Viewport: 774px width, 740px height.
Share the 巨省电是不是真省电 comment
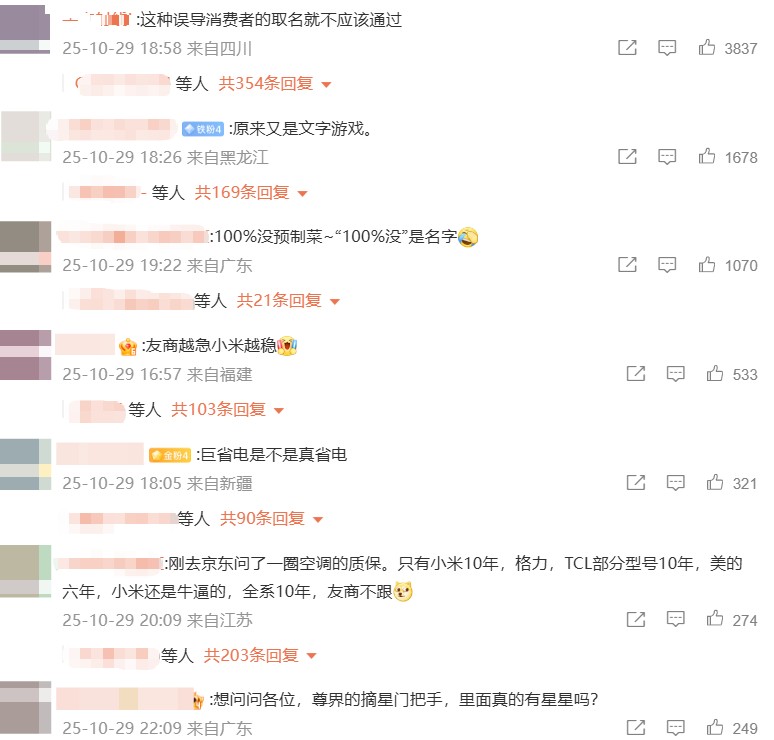636,482
